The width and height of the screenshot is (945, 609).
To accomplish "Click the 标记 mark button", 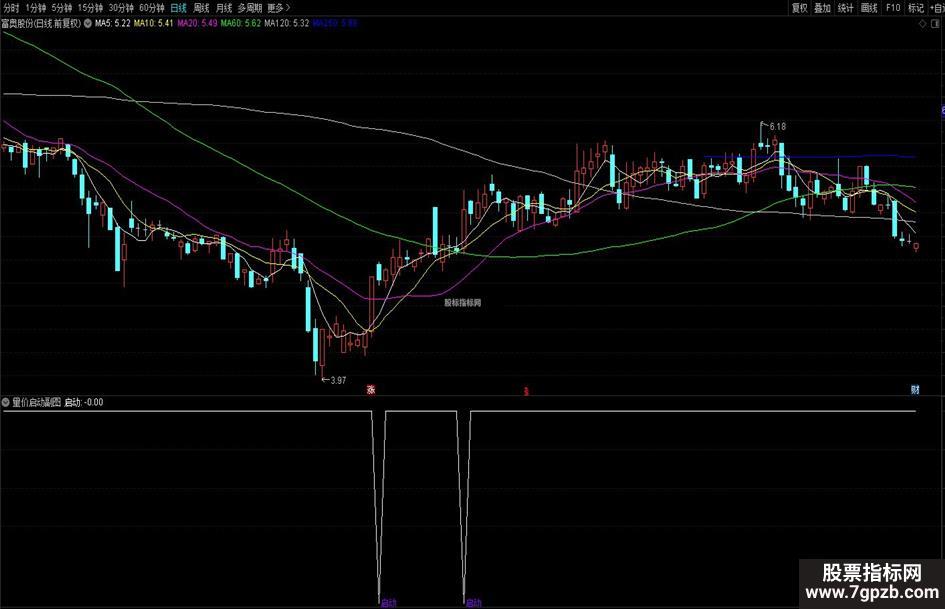I will click(x=916, y=8).
